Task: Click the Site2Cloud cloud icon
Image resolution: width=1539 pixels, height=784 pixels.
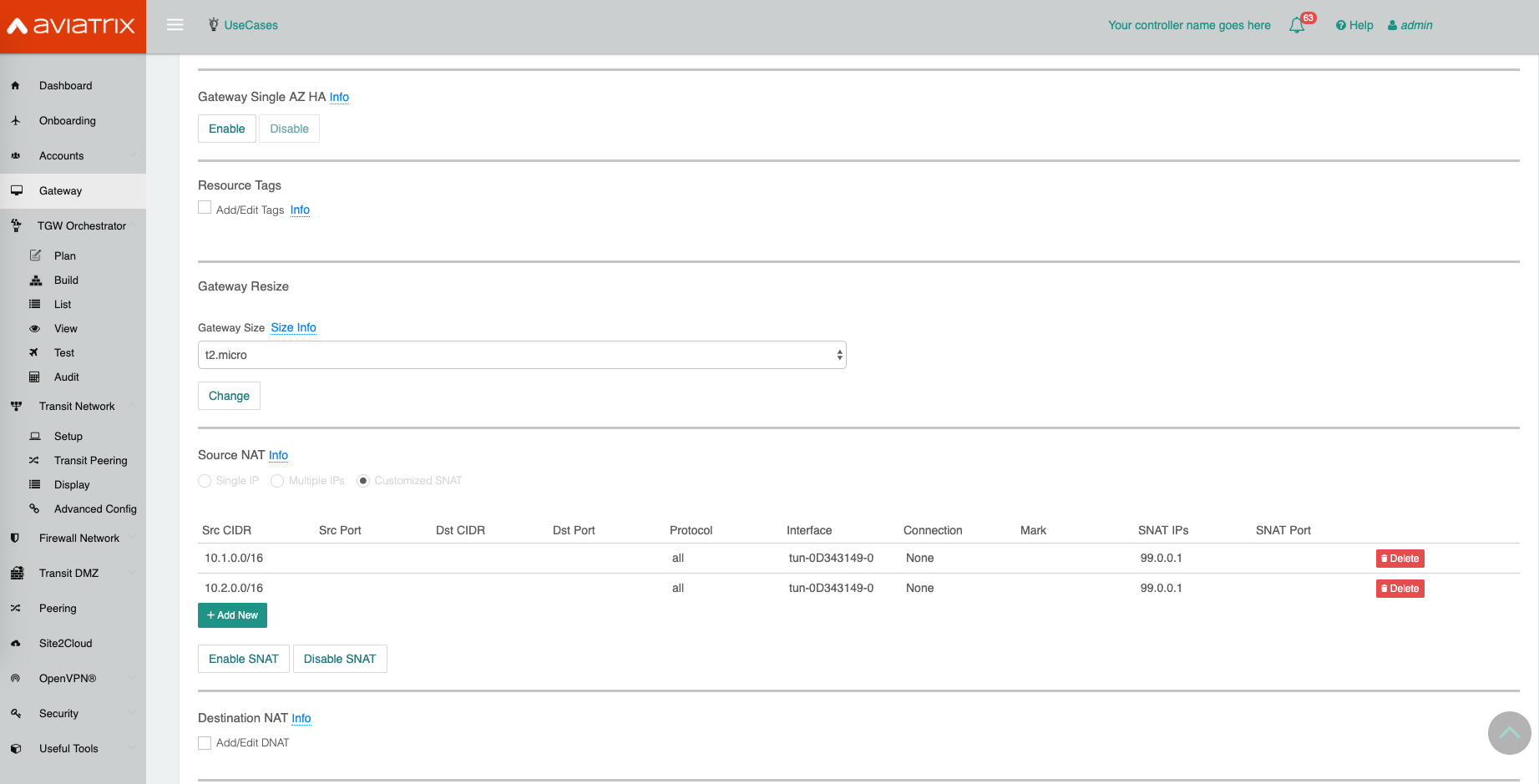Action: pyautogui.click(x=15, y=644)
